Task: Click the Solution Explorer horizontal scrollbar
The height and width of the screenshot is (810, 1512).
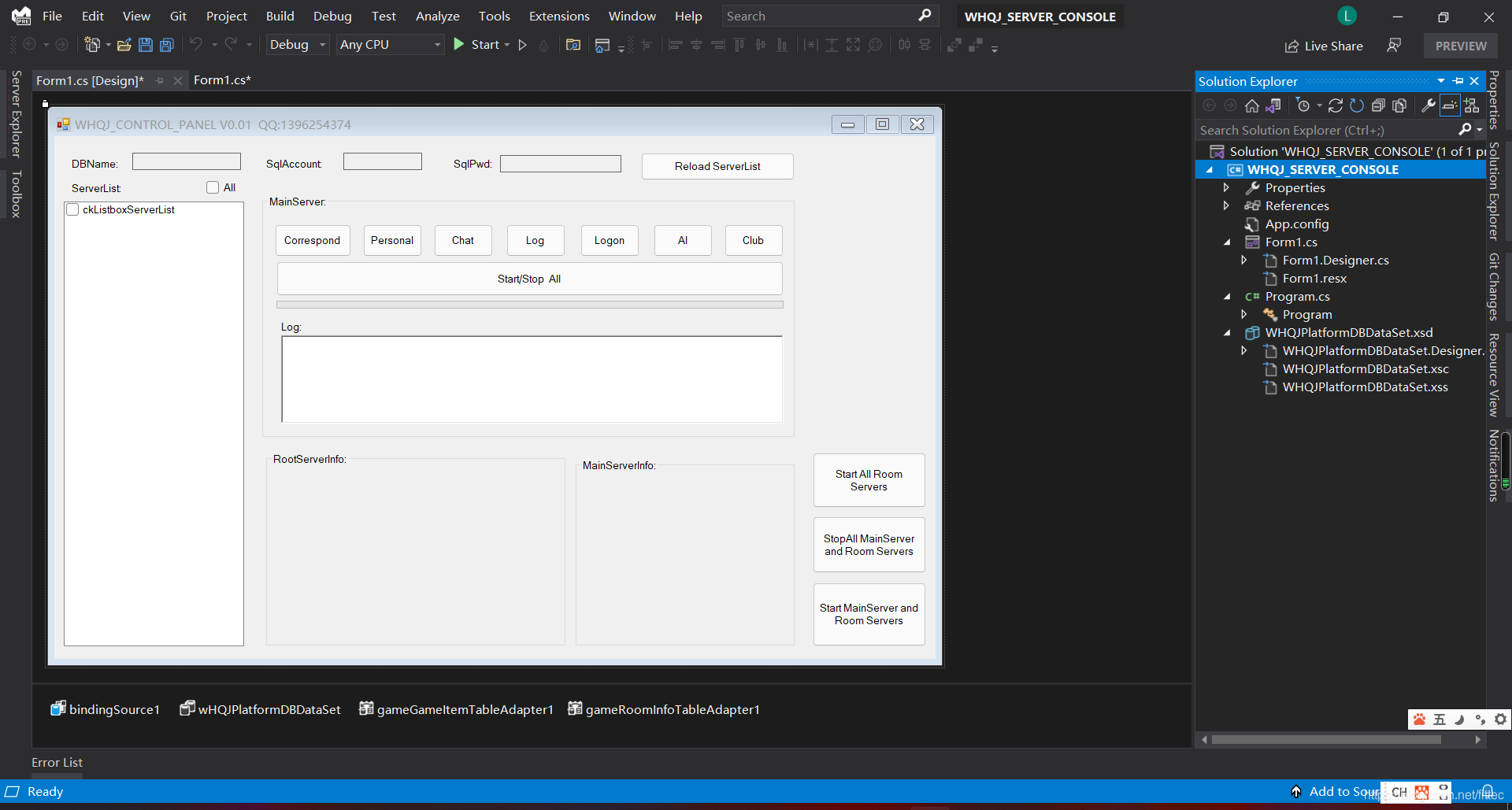Action: [x=1326, y=739]
